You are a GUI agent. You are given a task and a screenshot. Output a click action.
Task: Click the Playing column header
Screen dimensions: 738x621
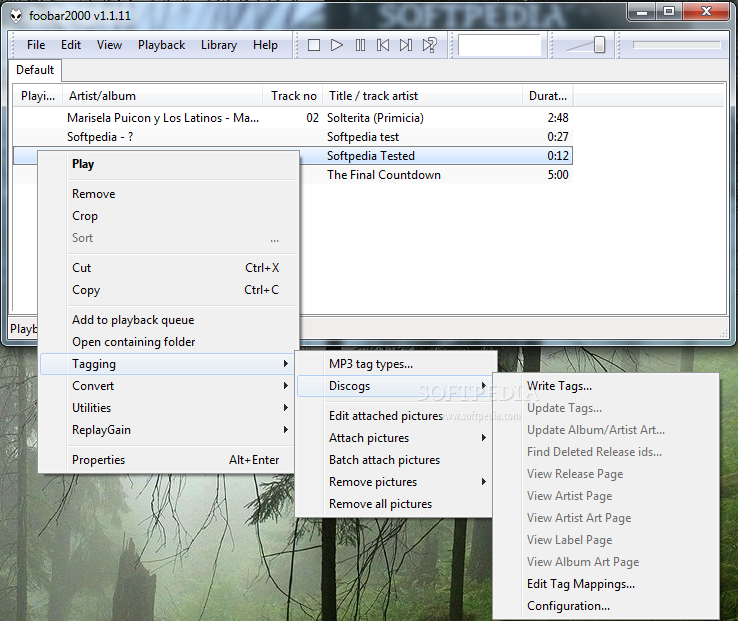[x=38, y=96]
